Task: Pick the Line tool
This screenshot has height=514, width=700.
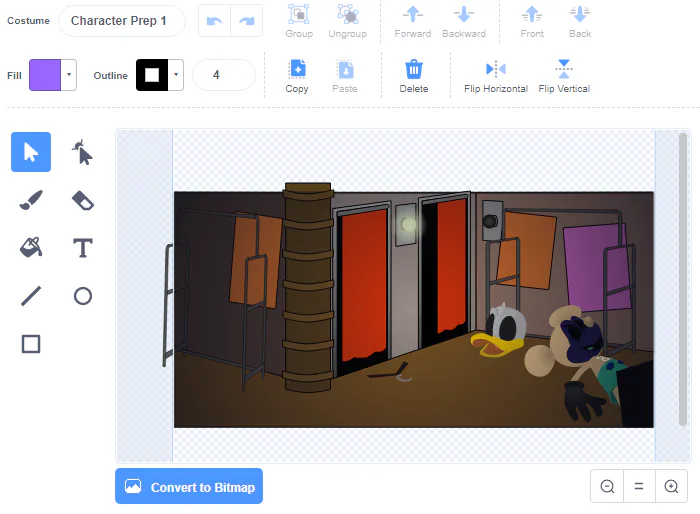Action: 31,296
